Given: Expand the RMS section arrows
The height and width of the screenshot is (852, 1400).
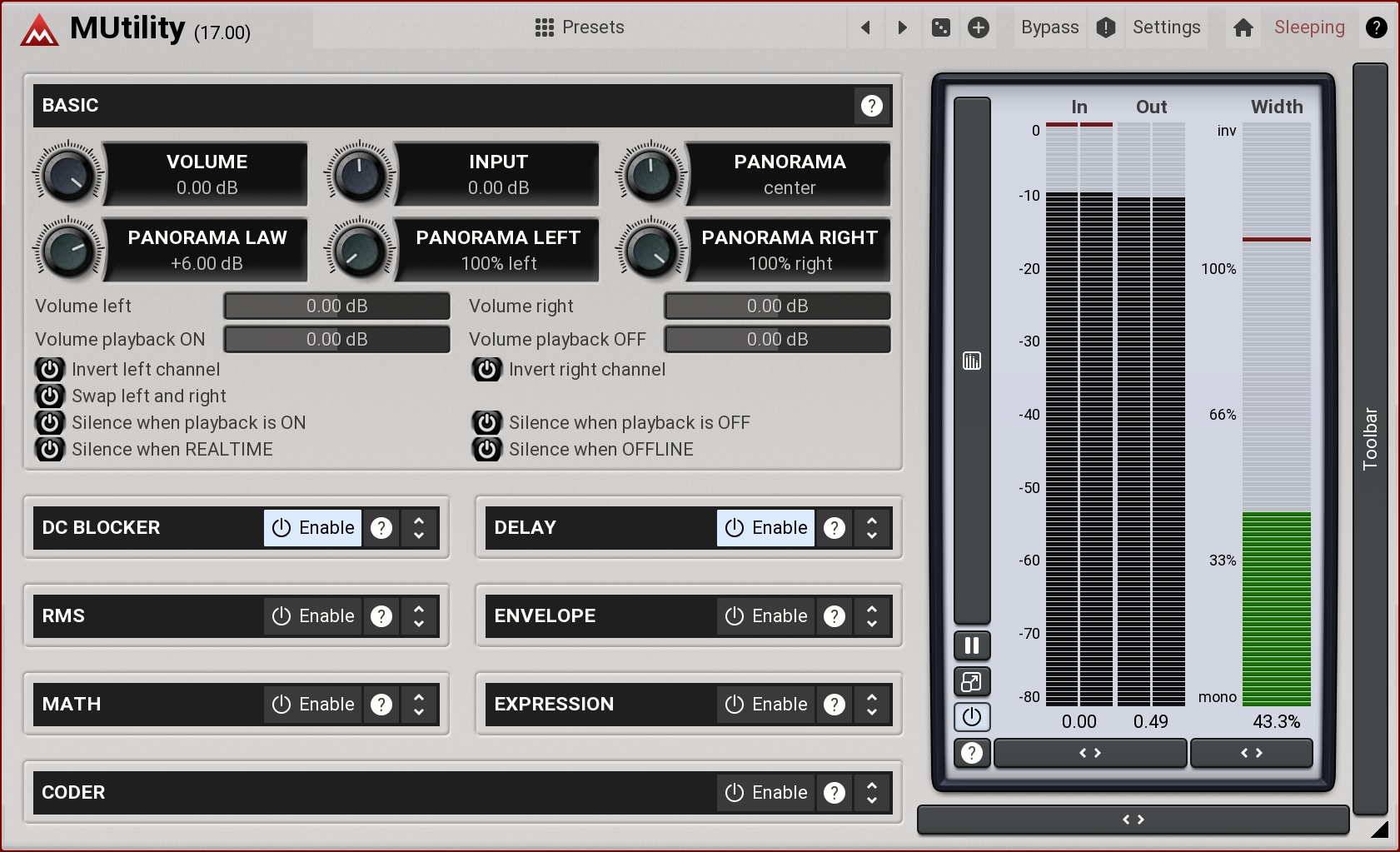Looking at the screenshot, I should coord(419,616).
